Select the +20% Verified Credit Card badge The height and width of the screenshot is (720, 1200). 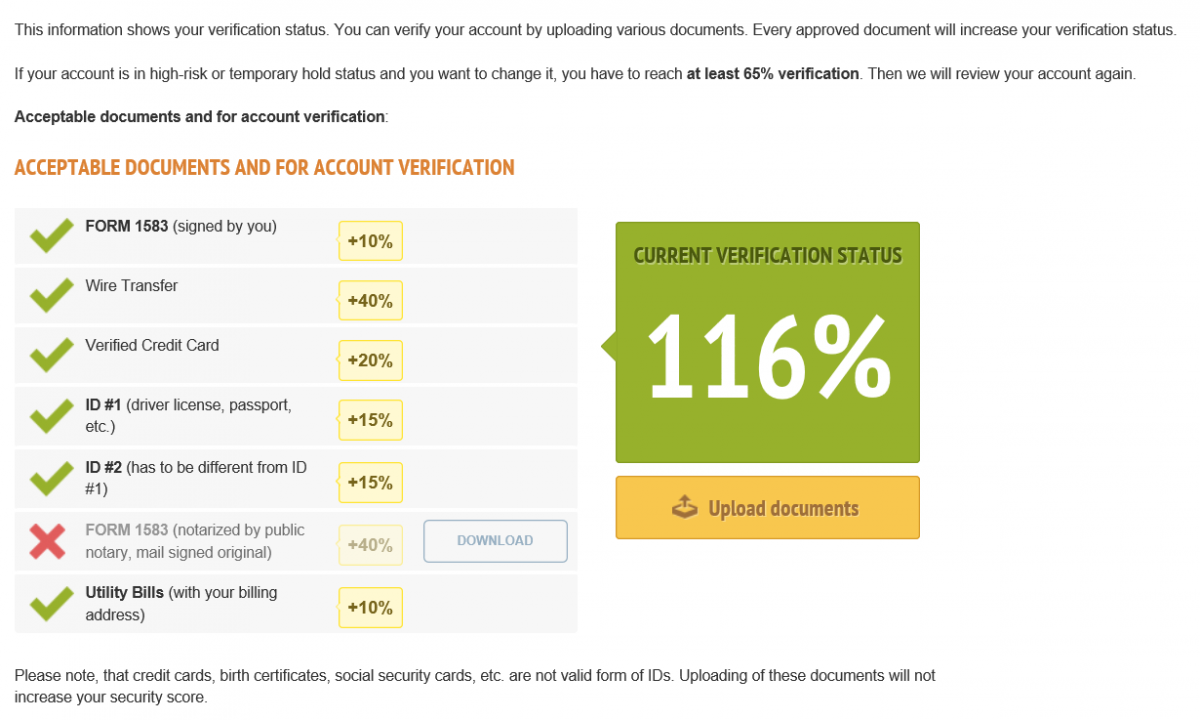370,360
